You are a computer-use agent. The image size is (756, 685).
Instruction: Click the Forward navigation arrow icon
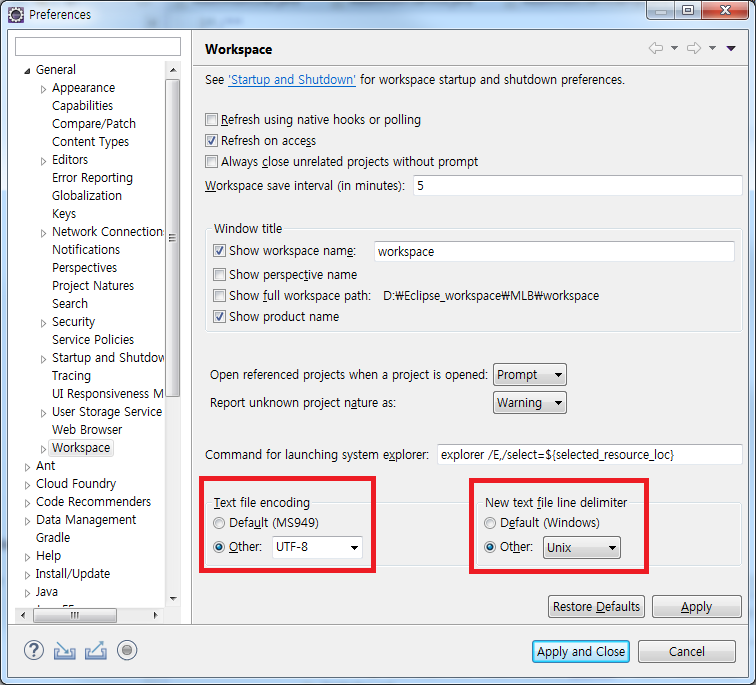tap(694, 48)
